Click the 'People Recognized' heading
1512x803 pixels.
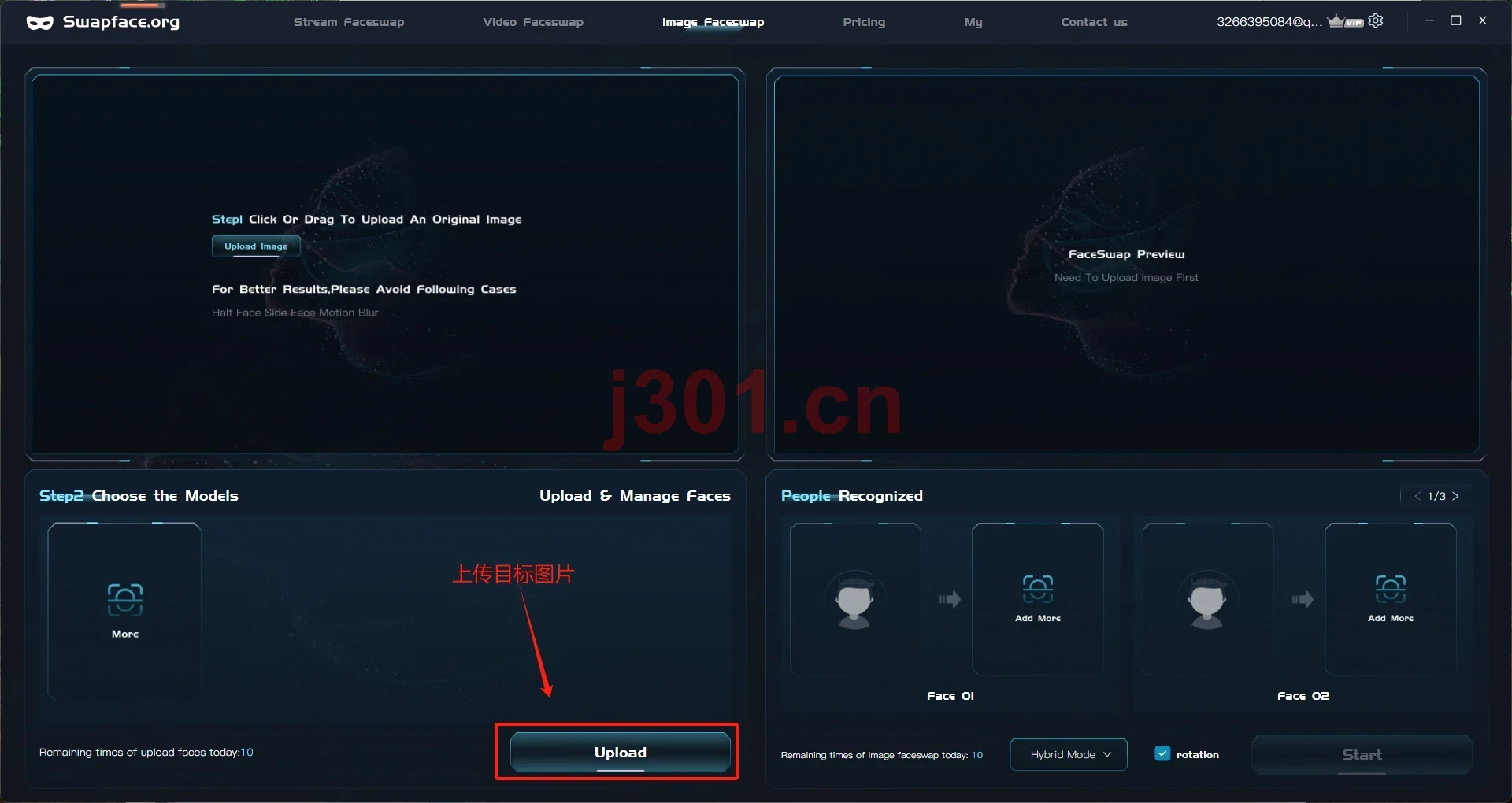click(852, 496)
